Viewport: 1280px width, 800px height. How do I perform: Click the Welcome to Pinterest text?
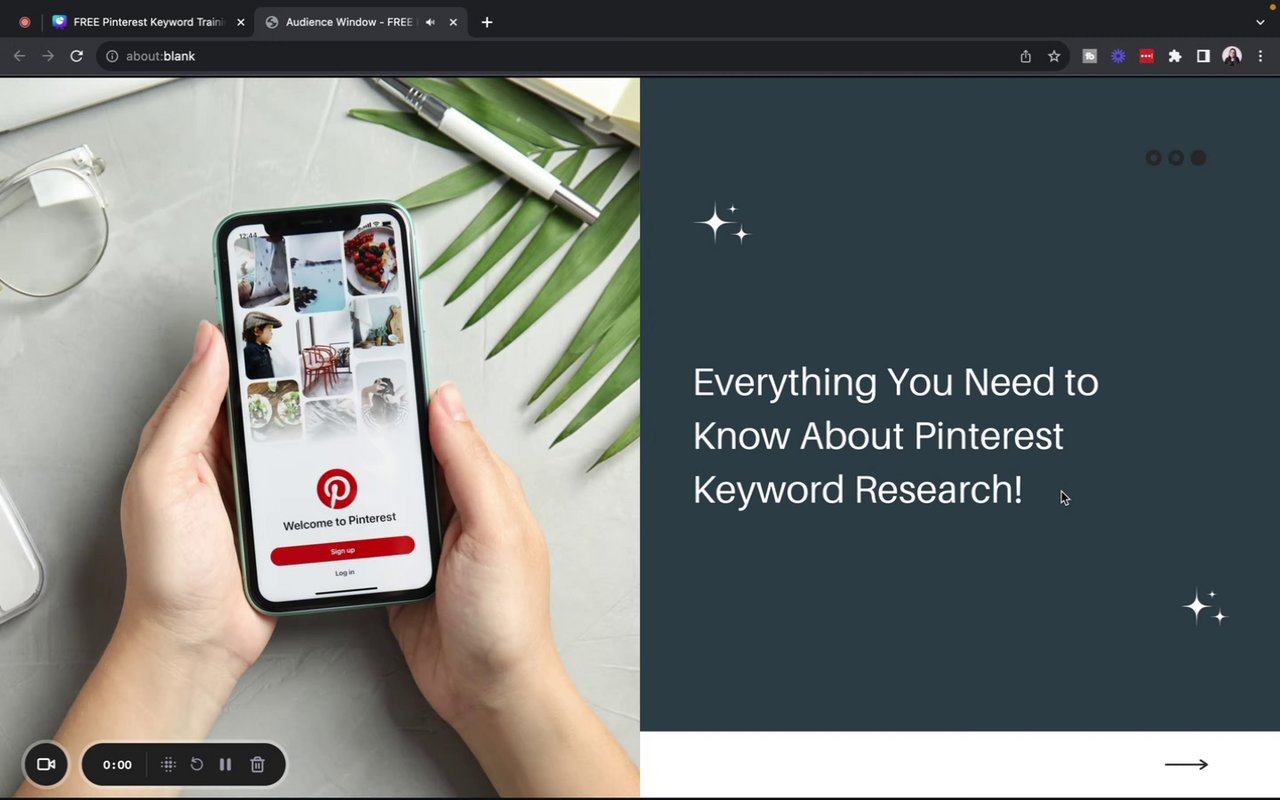339,521
